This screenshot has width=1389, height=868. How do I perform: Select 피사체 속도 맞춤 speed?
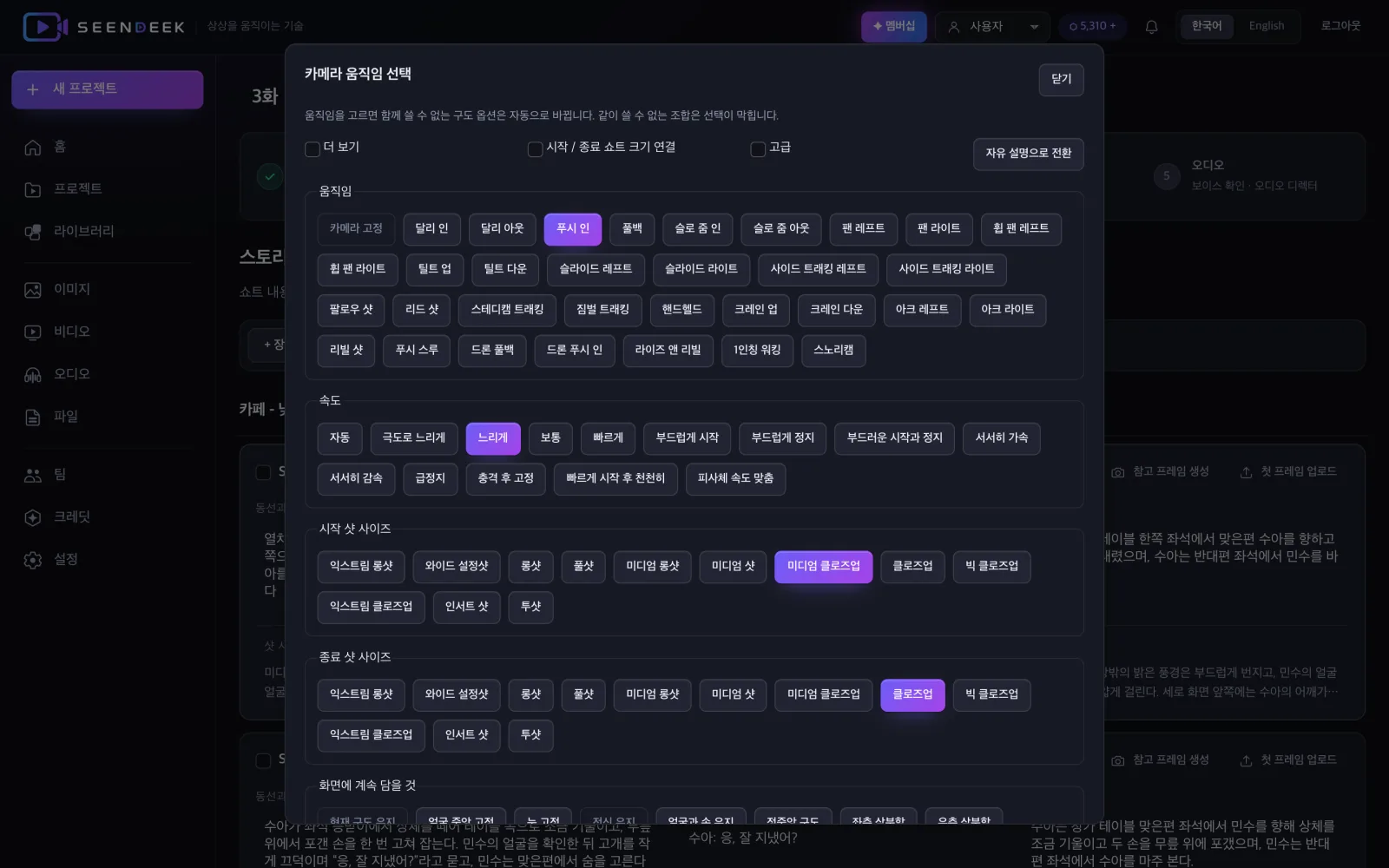(735, 479)
